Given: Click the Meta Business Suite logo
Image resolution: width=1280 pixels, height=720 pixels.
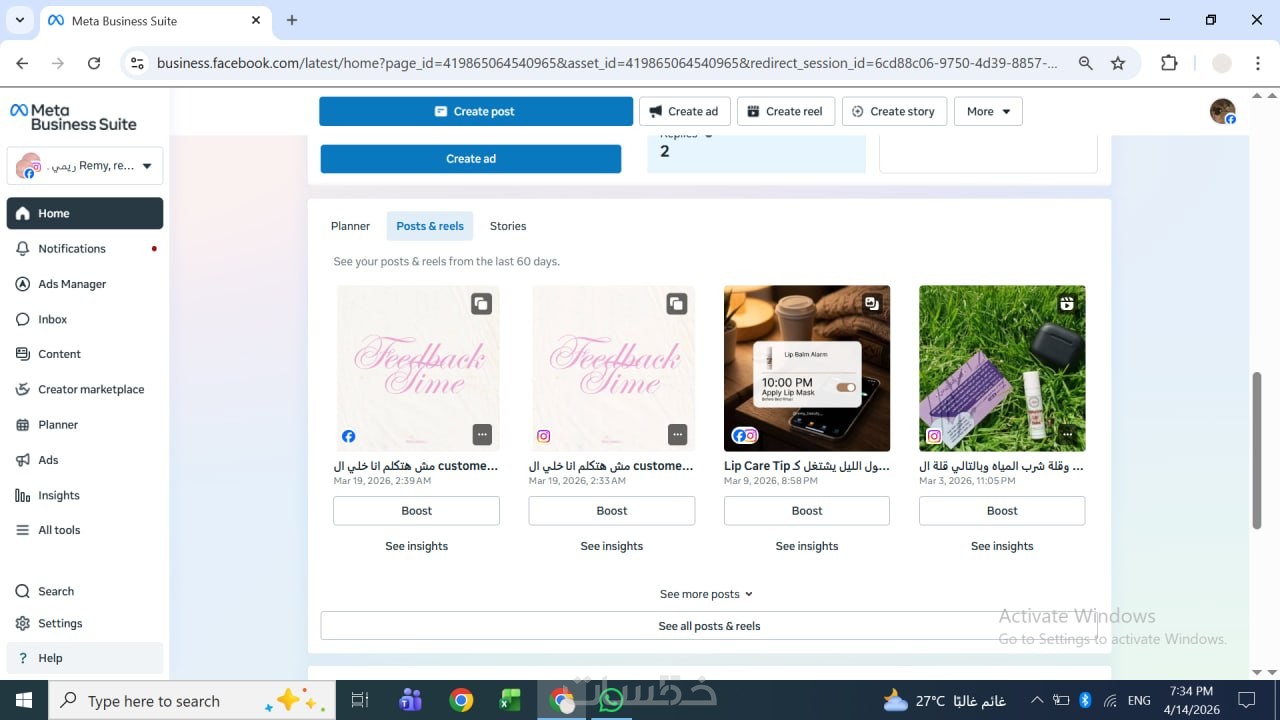Looking at the screenshot, I should tap(73, 117).
